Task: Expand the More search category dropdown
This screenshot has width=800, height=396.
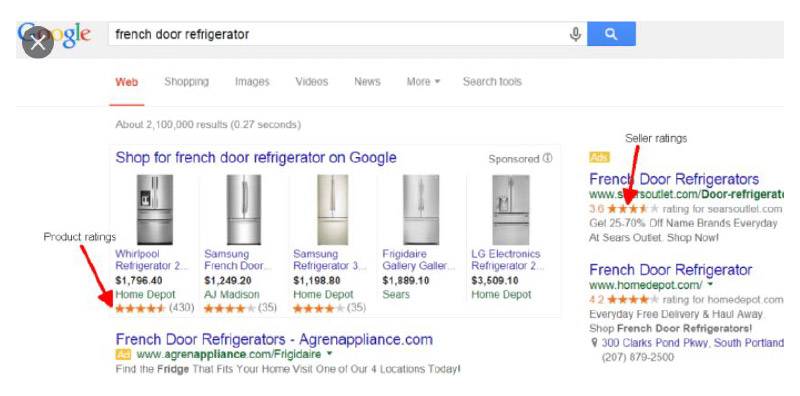Action: coord(423,82)
